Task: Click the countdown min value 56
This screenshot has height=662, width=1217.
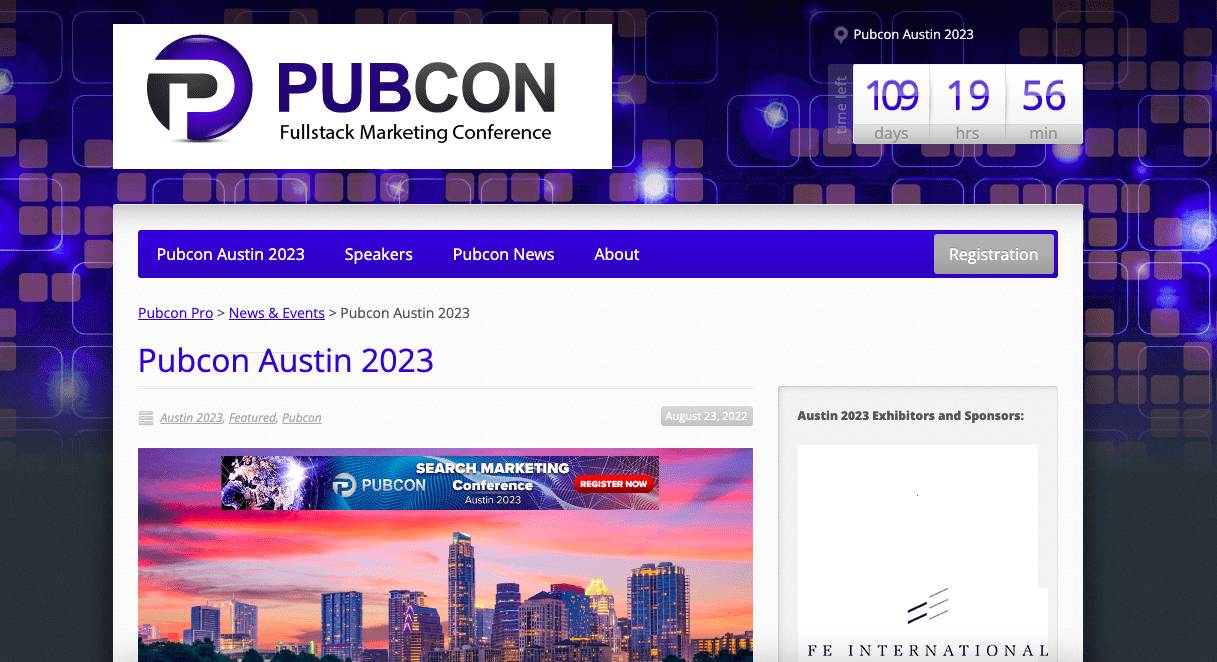Action: [x=1044, y=96]
